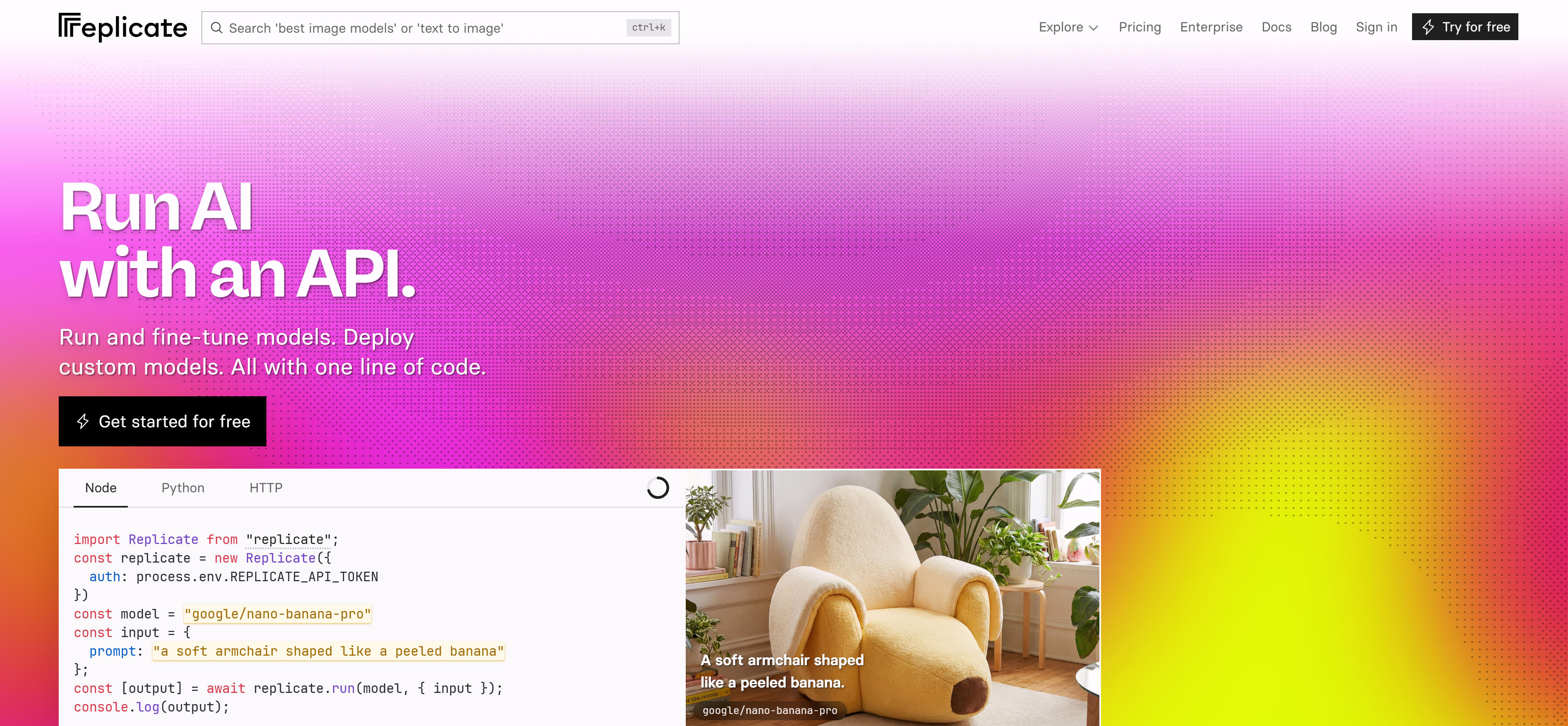Expand the Explore dropdown chevron

click(x=1093, y=28)
